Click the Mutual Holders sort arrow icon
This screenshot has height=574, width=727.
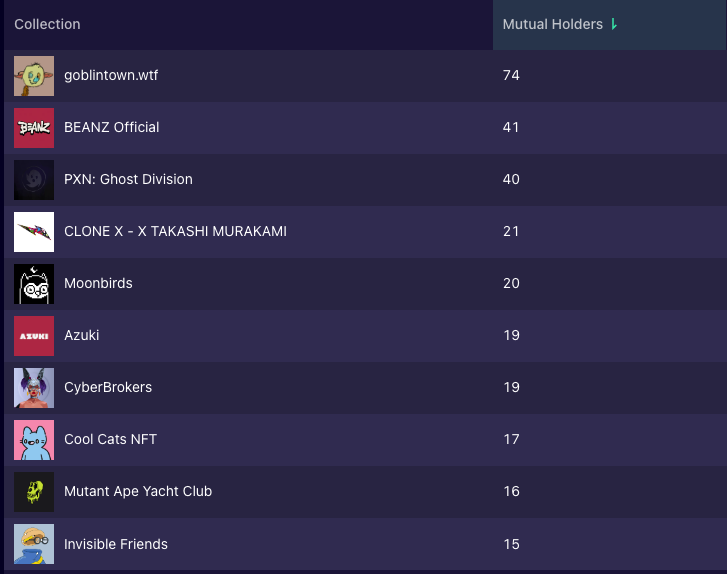tap(614, 24)
